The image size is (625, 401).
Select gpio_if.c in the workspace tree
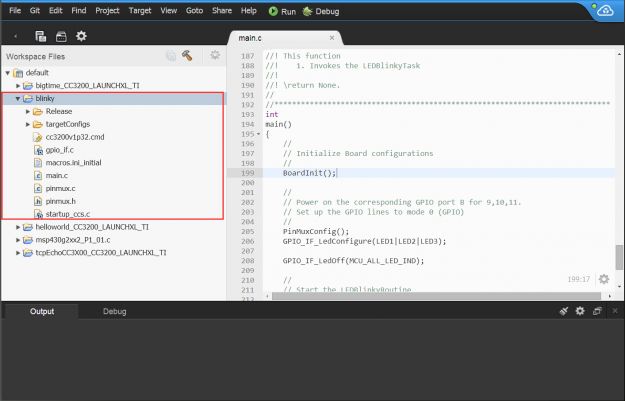coord(59,150)
